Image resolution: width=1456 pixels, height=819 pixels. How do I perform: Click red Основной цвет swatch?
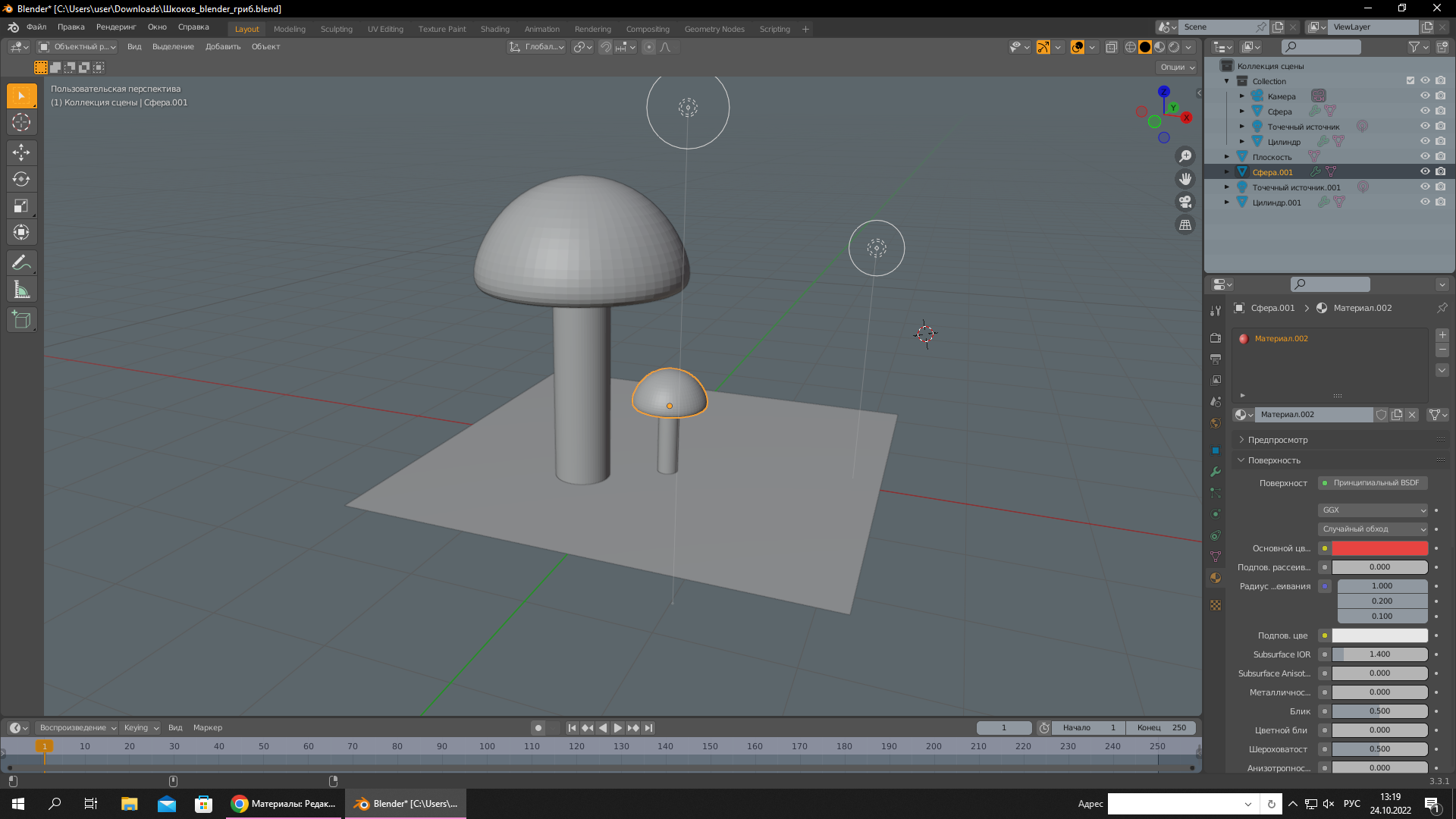click(1380, 548)
